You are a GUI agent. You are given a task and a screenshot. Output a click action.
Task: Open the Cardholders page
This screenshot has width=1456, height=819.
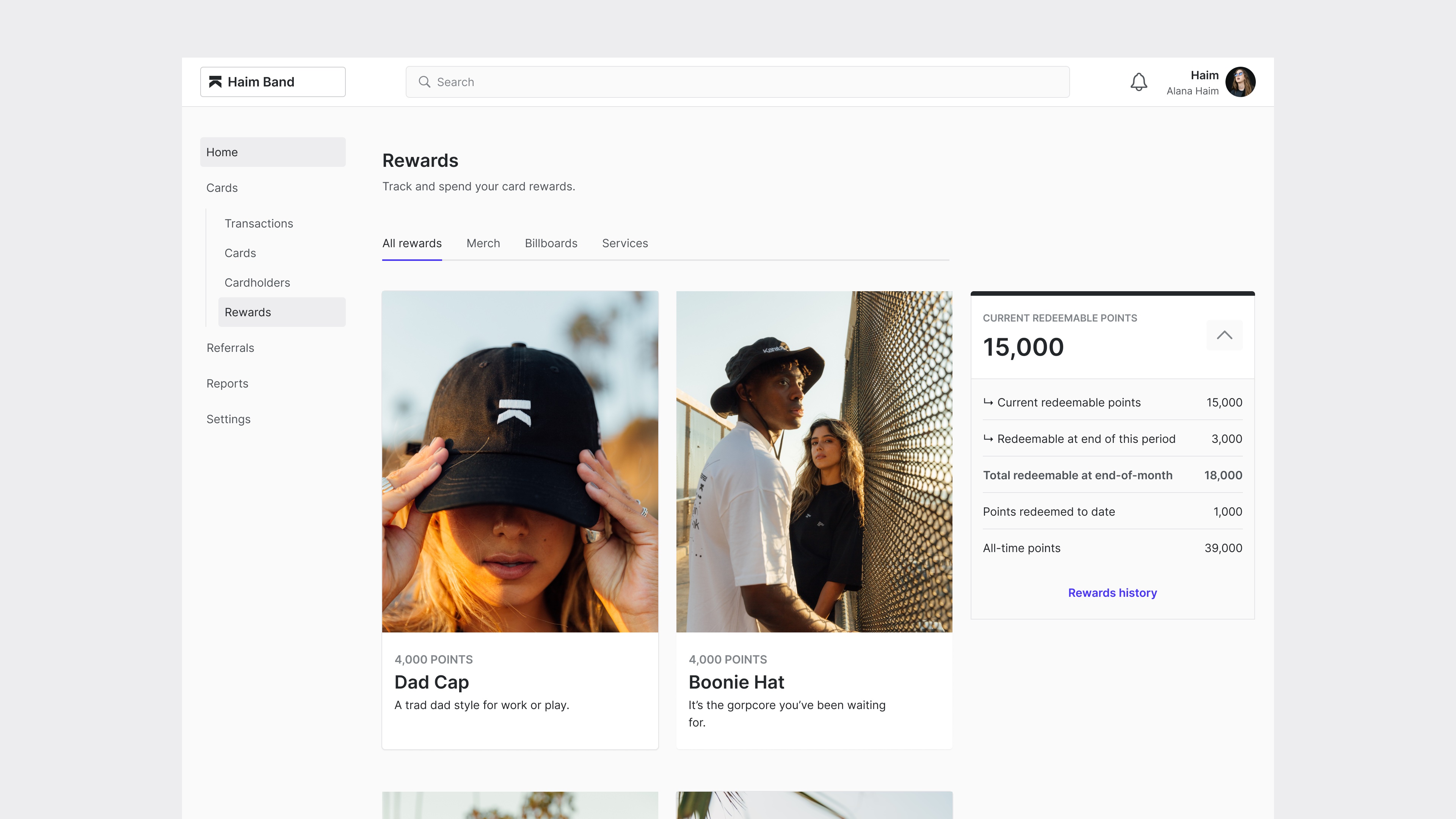257,282
